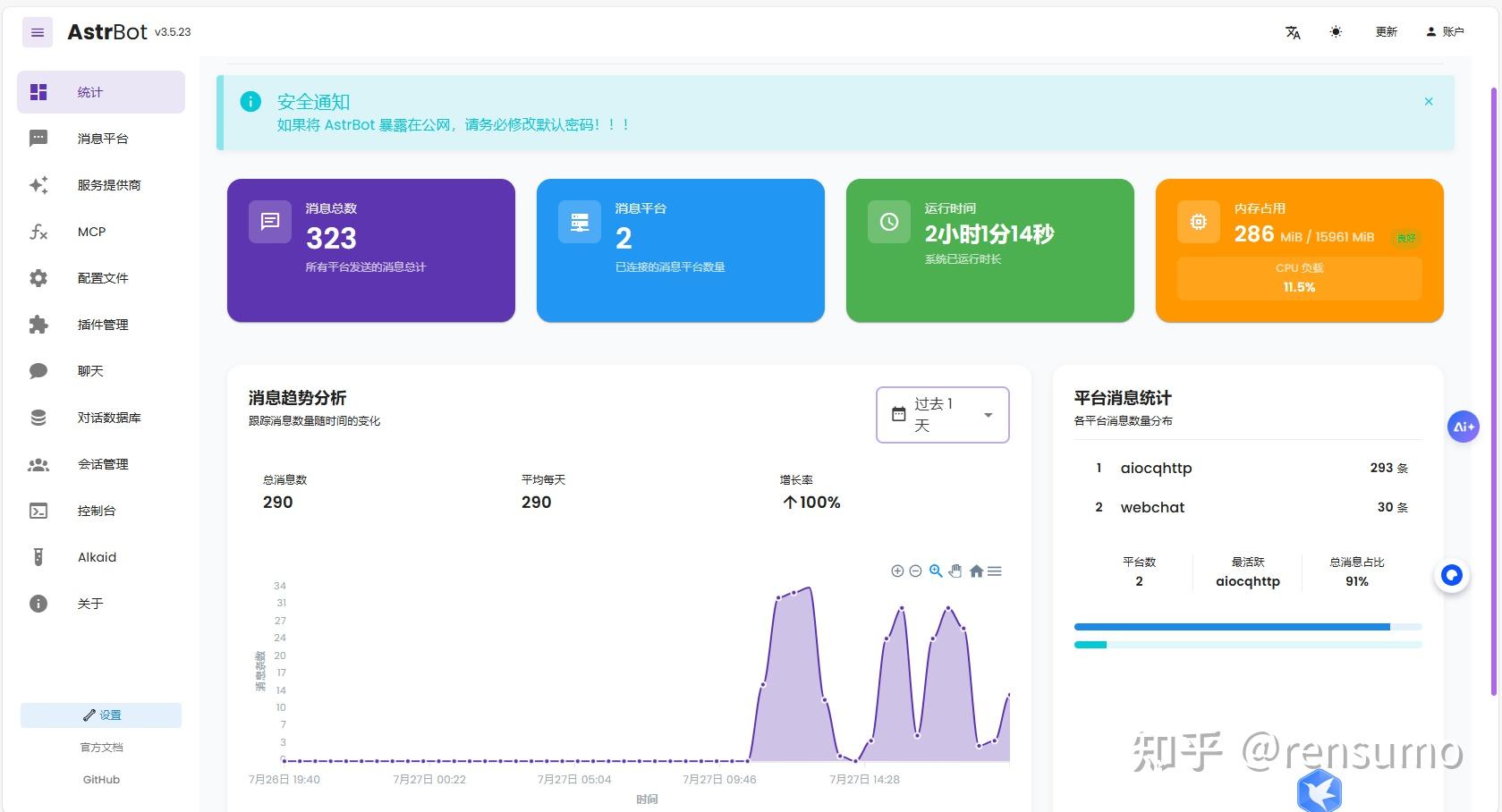Viewport: 1502px width, 812px height.
Task: Open the GitHub link
Action: 101,780
